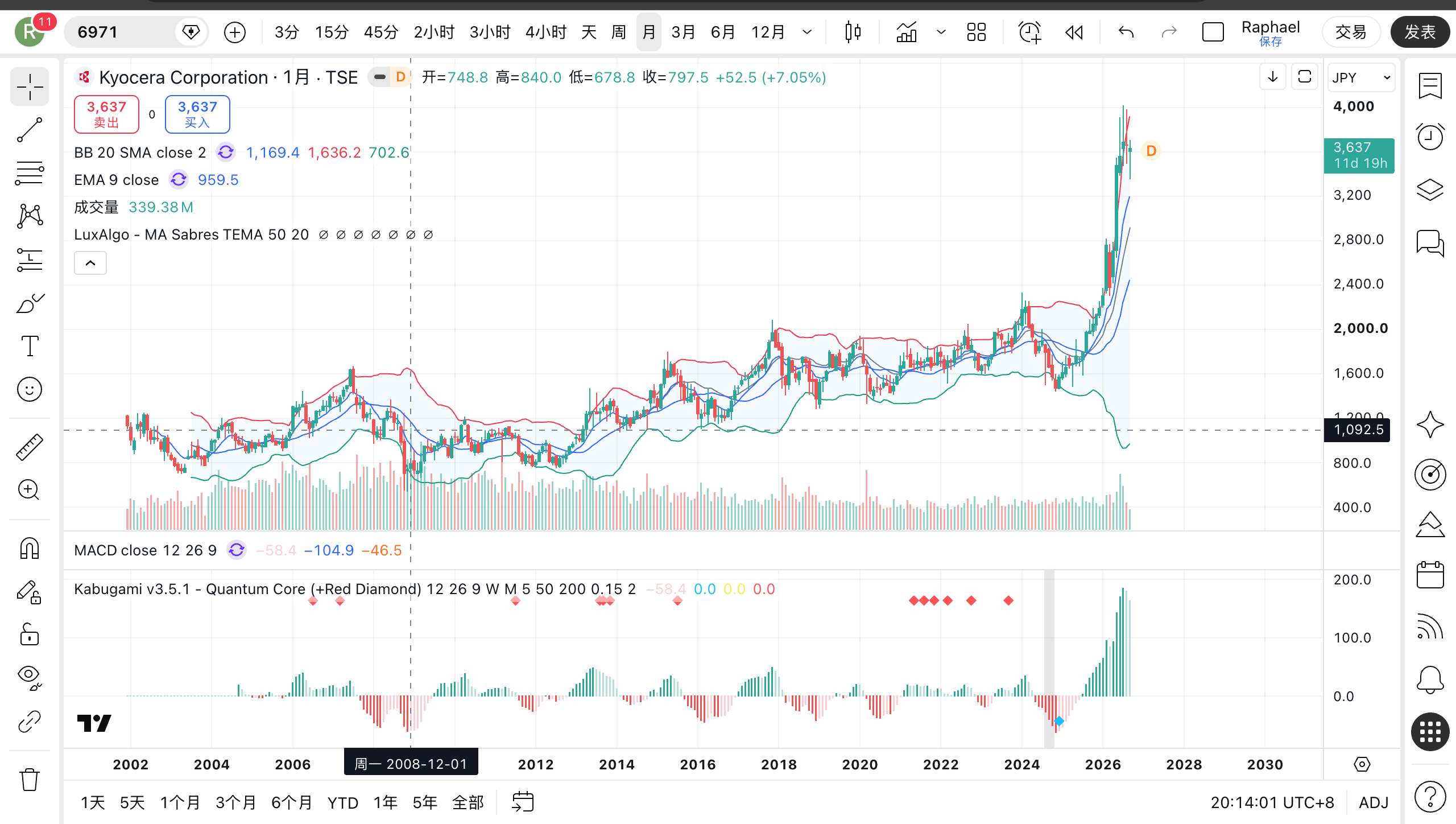Open the AI sparkle star panel
The image size is (1456, 824).
(1430, 425)
